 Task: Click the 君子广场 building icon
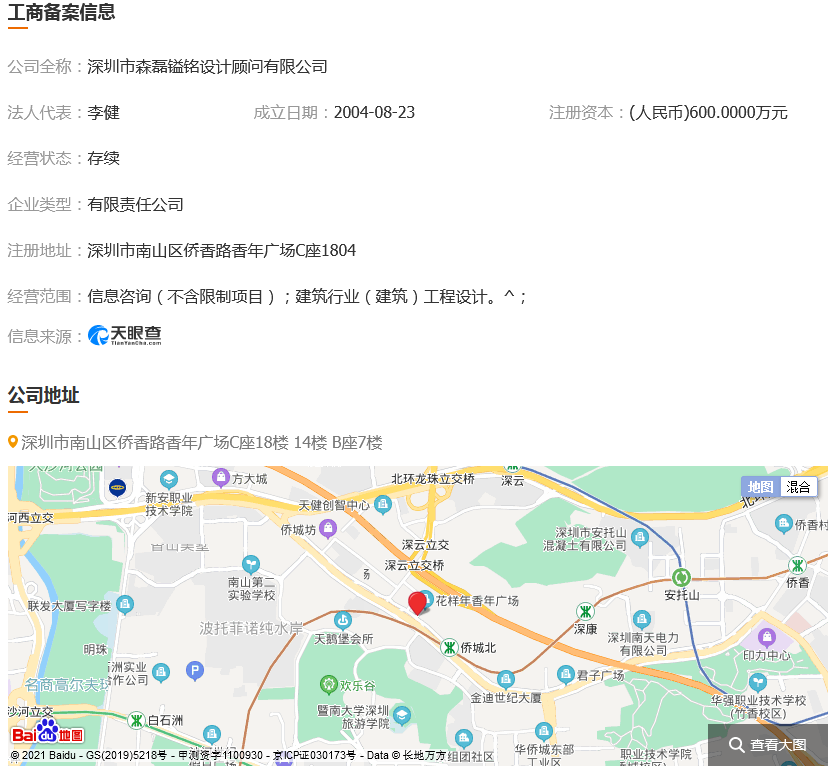[x=566, y=675]
